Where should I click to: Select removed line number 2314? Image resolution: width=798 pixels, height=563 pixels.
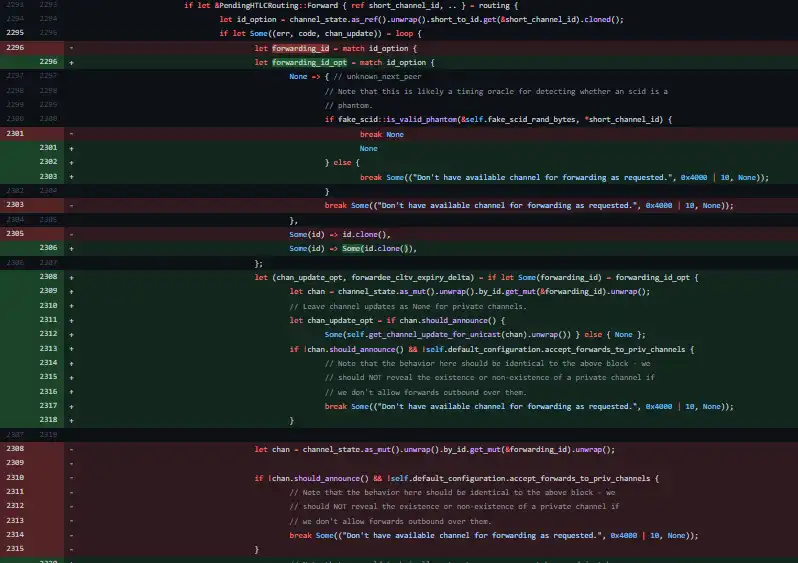[15, 535]
